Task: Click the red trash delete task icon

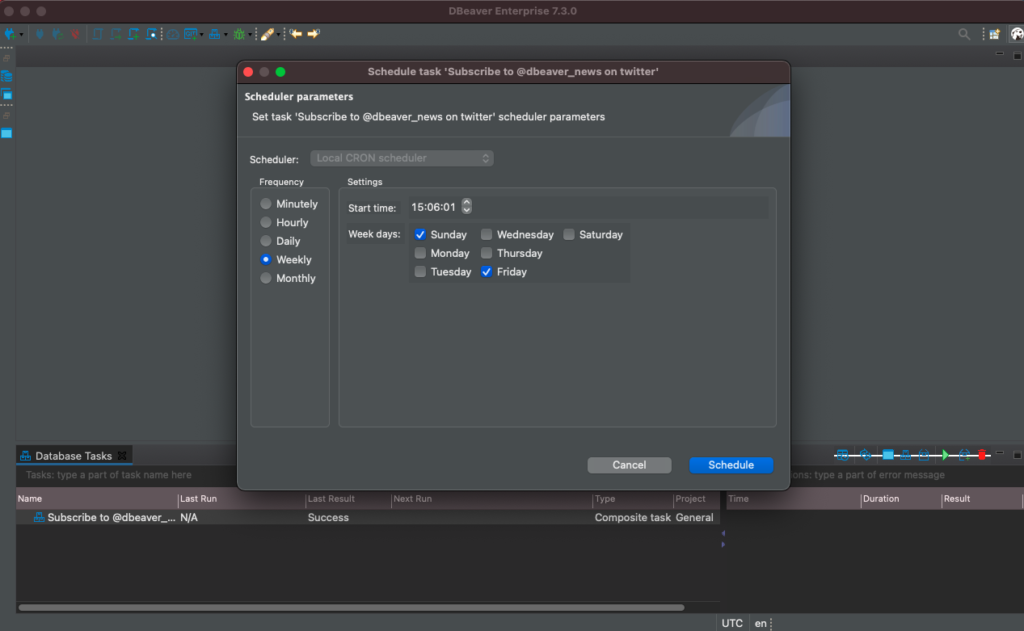Action: tap(982, 455)
